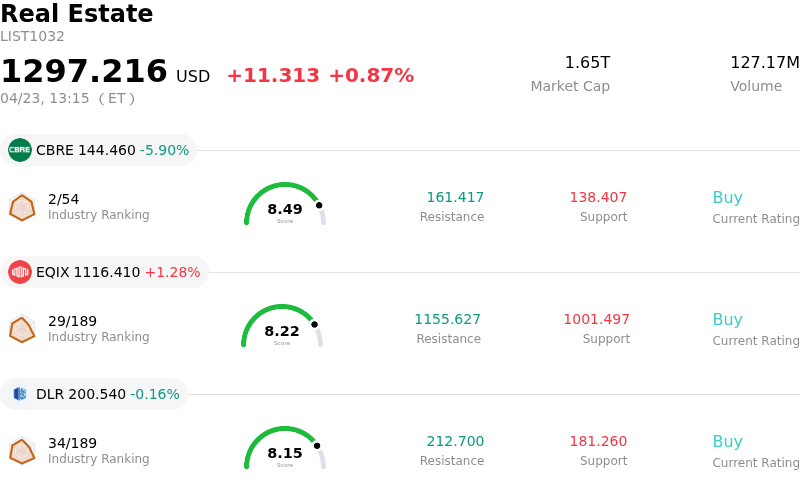Click the DLR company logo icon
The width and height of the screenshot is (800, 488).
(20, 394)
